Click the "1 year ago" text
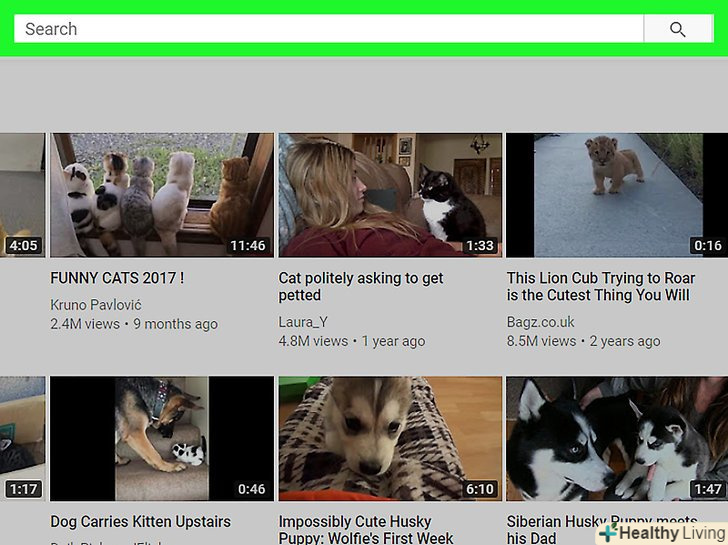The width and height of the screenshot is (728, 545). 393,341
